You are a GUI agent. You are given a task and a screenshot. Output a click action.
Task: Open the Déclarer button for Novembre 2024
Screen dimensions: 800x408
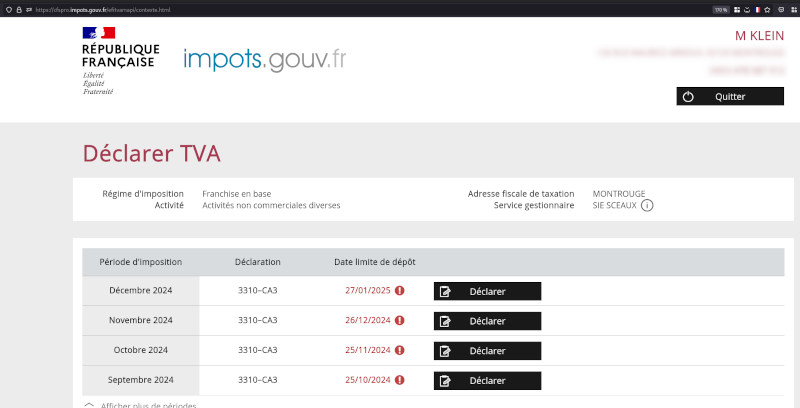[x=487, y=321]
